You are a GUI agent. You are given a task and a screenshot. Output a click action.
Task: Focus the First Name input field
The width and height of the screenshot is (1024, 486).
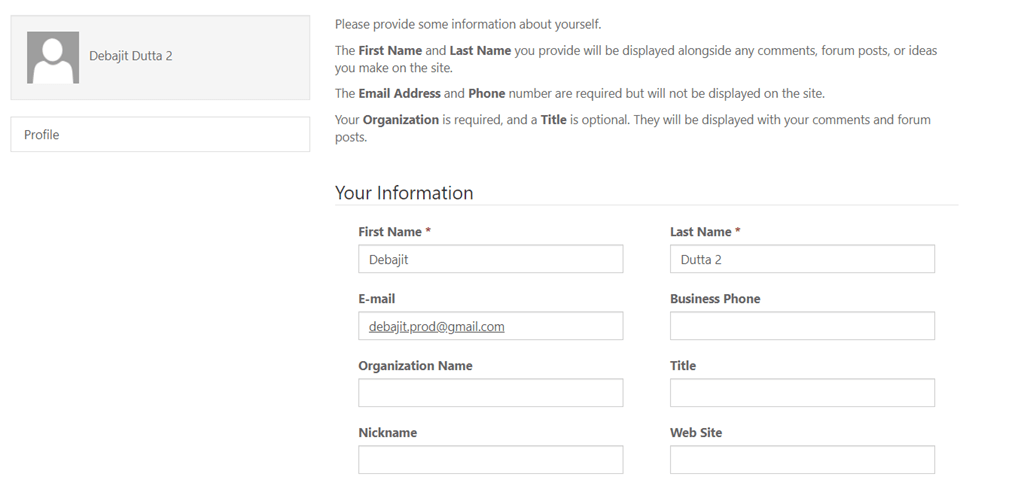click(490, 259)
